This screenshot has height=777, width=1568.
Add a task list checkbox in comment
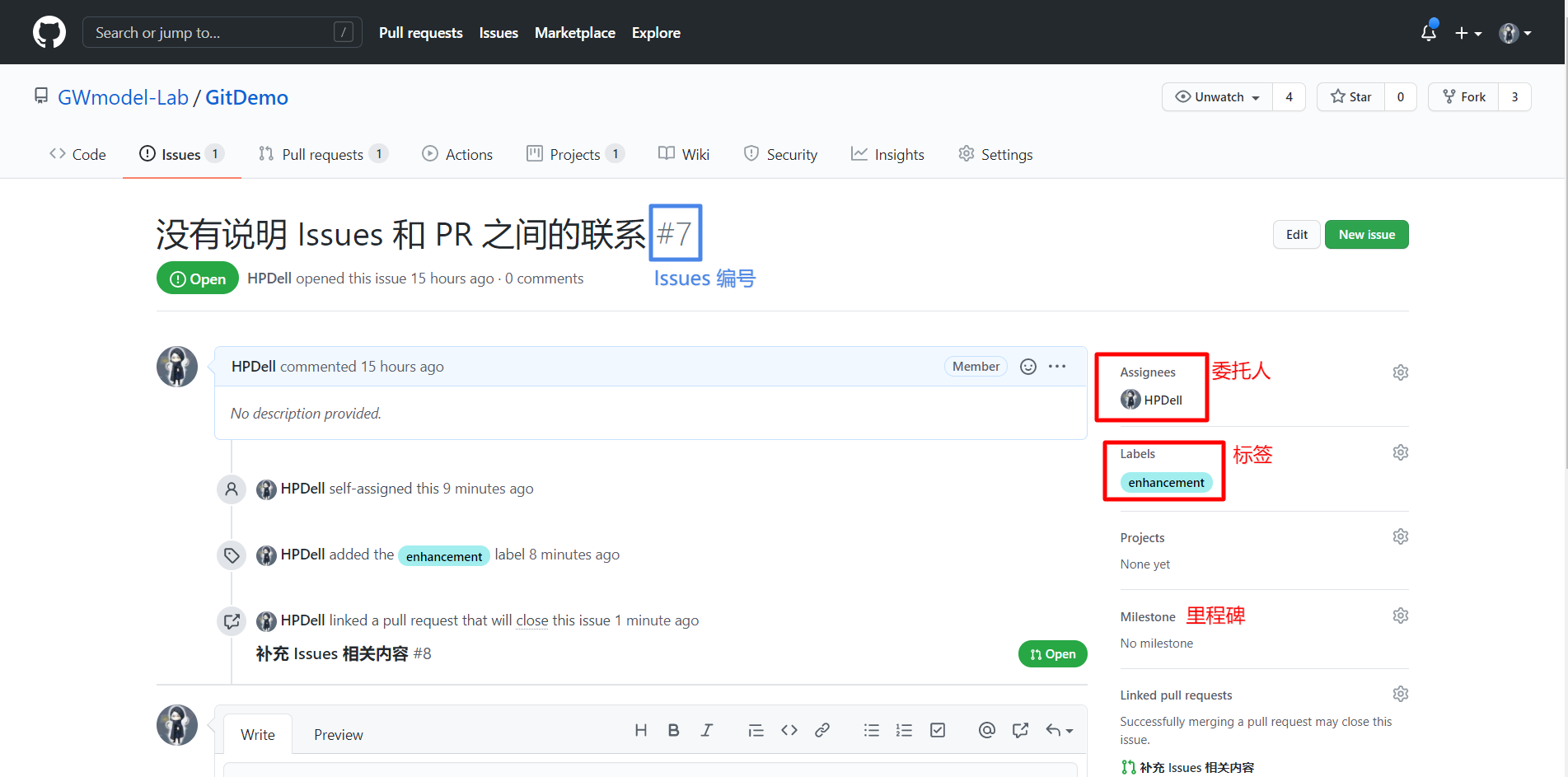click(x=938, y=730)
